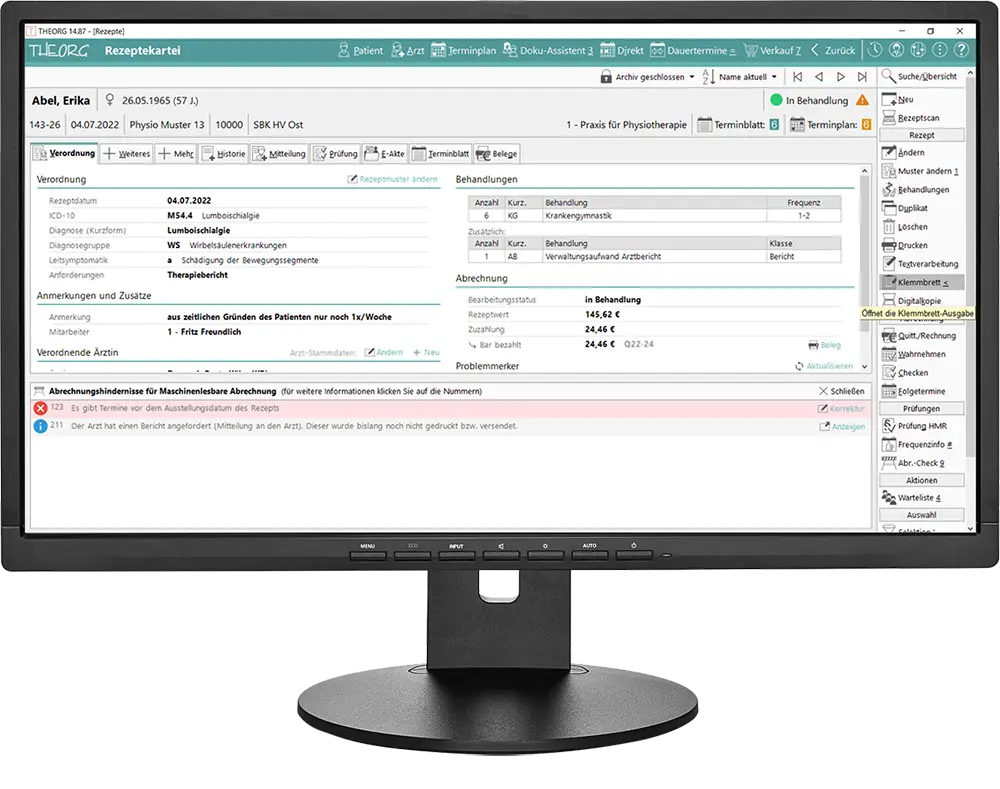Open Terminplan from top toolbar
The height and width of the screenshot is (789, 1000).
[x=463, y=50]
